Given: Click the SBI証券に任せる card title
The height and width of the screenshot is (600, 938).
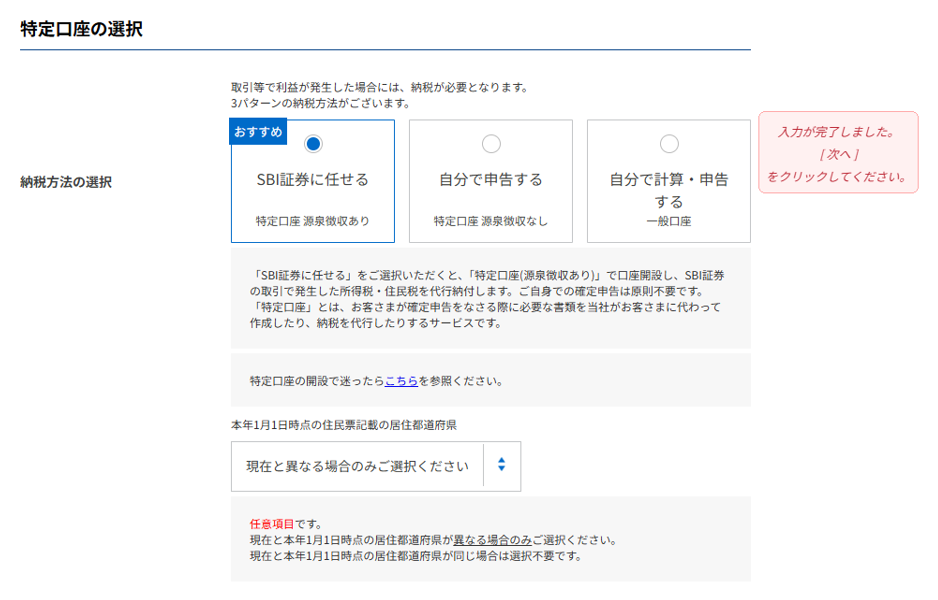Looking at the screenshot, I should coord(313,179).
